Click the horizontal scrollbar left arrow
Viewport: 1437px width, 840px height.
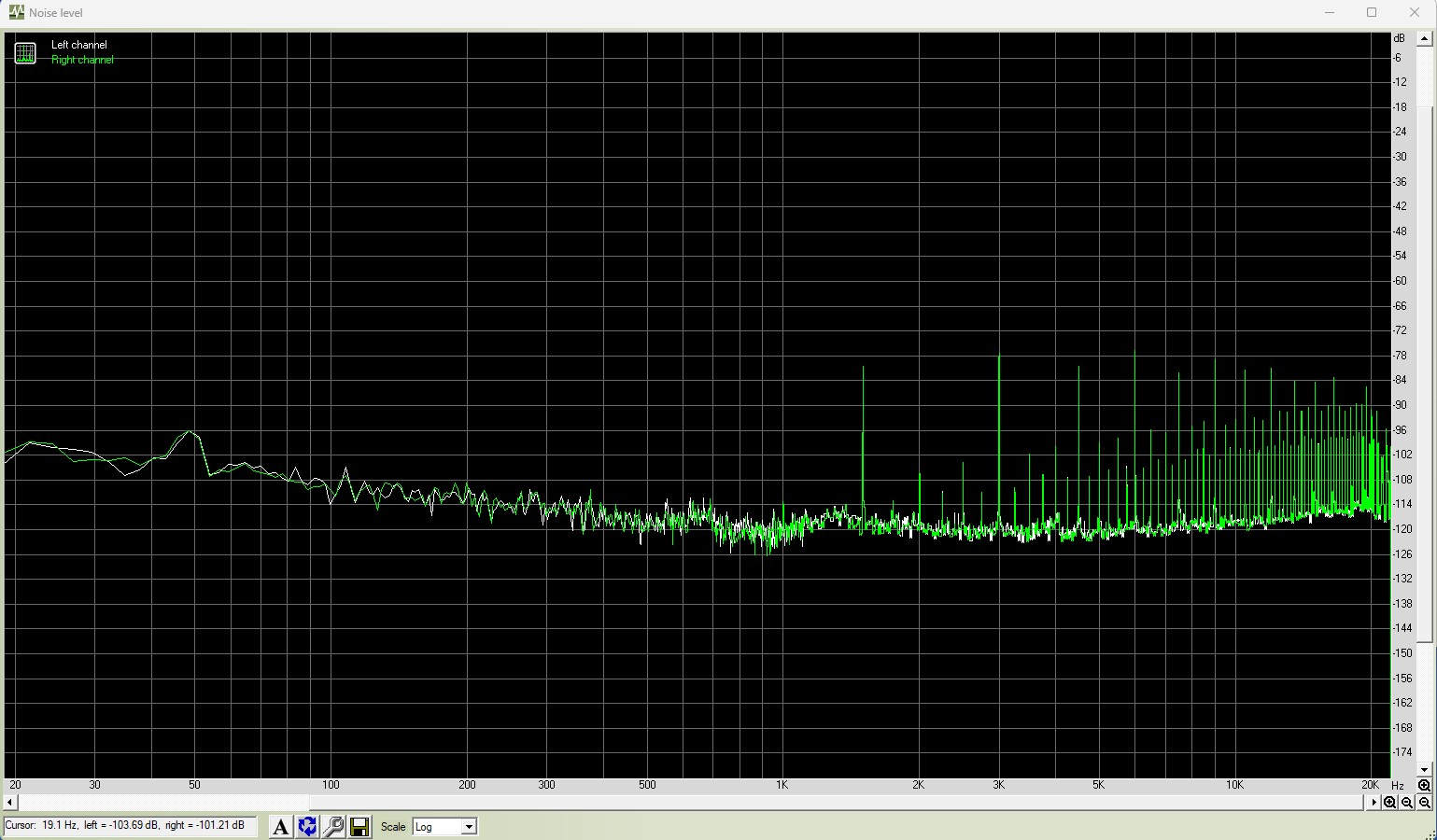[x=10, y=803]
